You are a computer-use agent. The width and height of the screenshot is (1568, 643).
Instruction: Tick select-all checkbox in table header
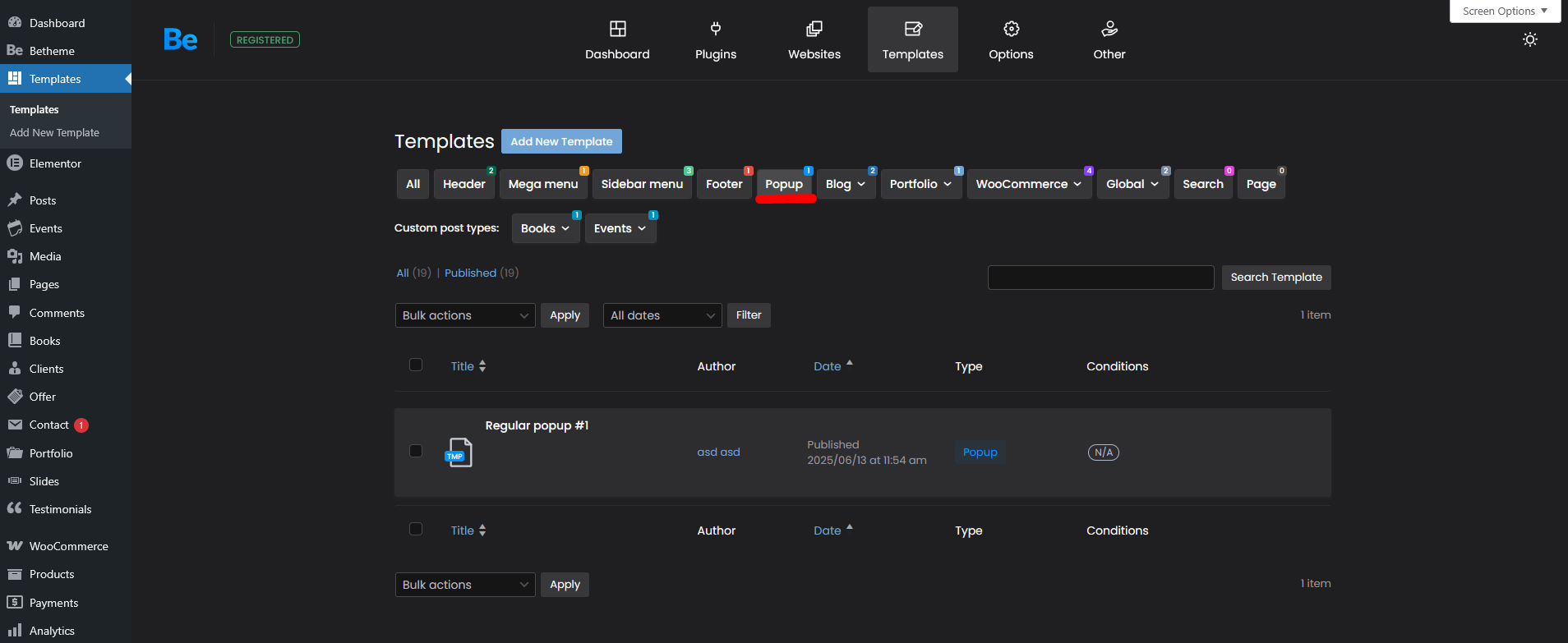pyautogui.click(x=416, y=365)
